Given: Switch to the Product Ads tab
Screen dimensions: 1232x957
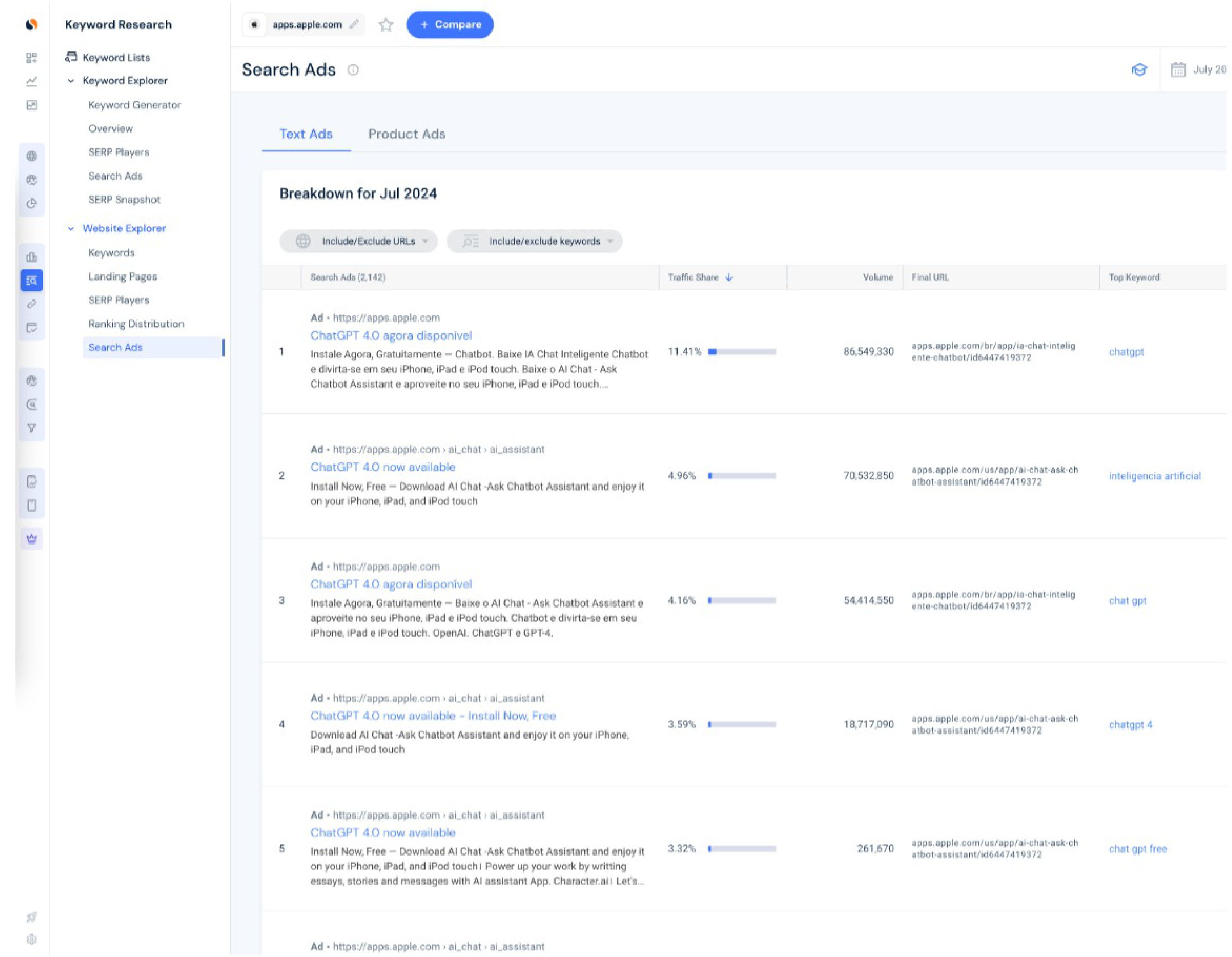Looking at the screenshot, I should point(407,134).
